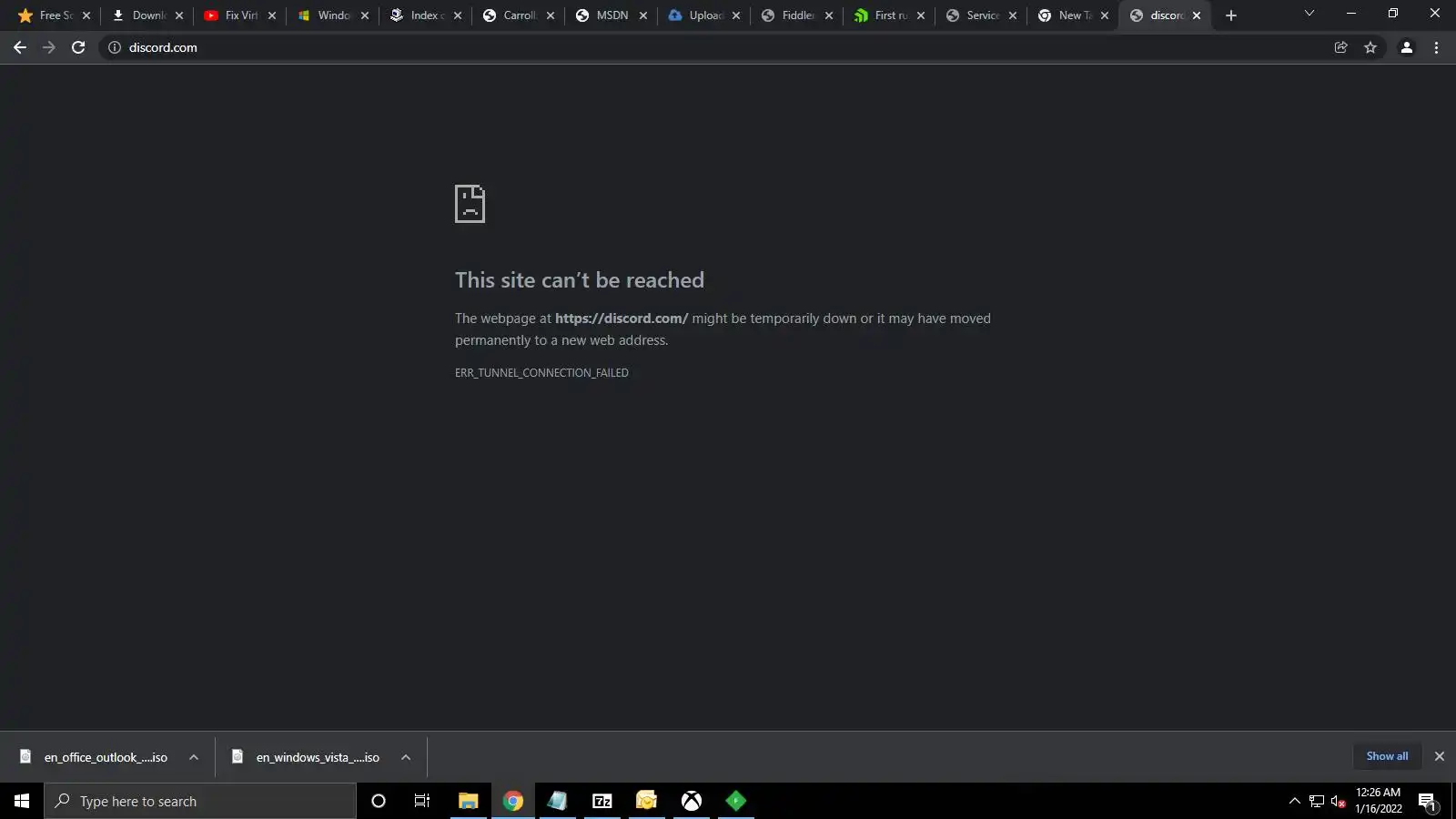Open network status tray icon
This screenshot has width=1456, height=819.
click(1317, 801)
